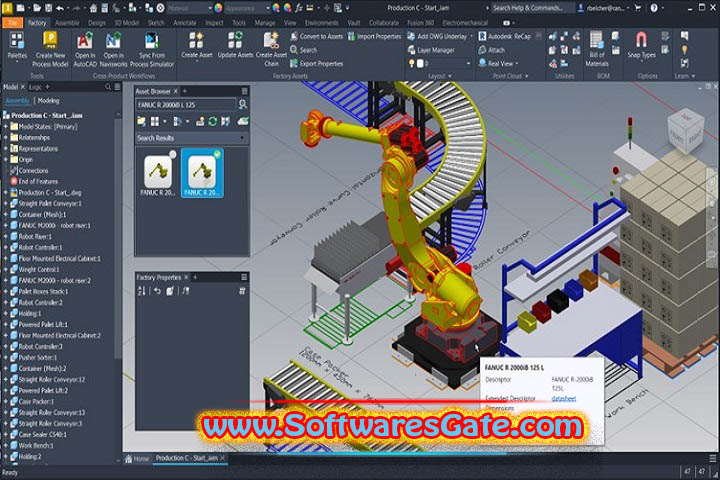This screenshot has height=480, width=720.
Task: Open Bill of Materials
Action: pos(596,49)
